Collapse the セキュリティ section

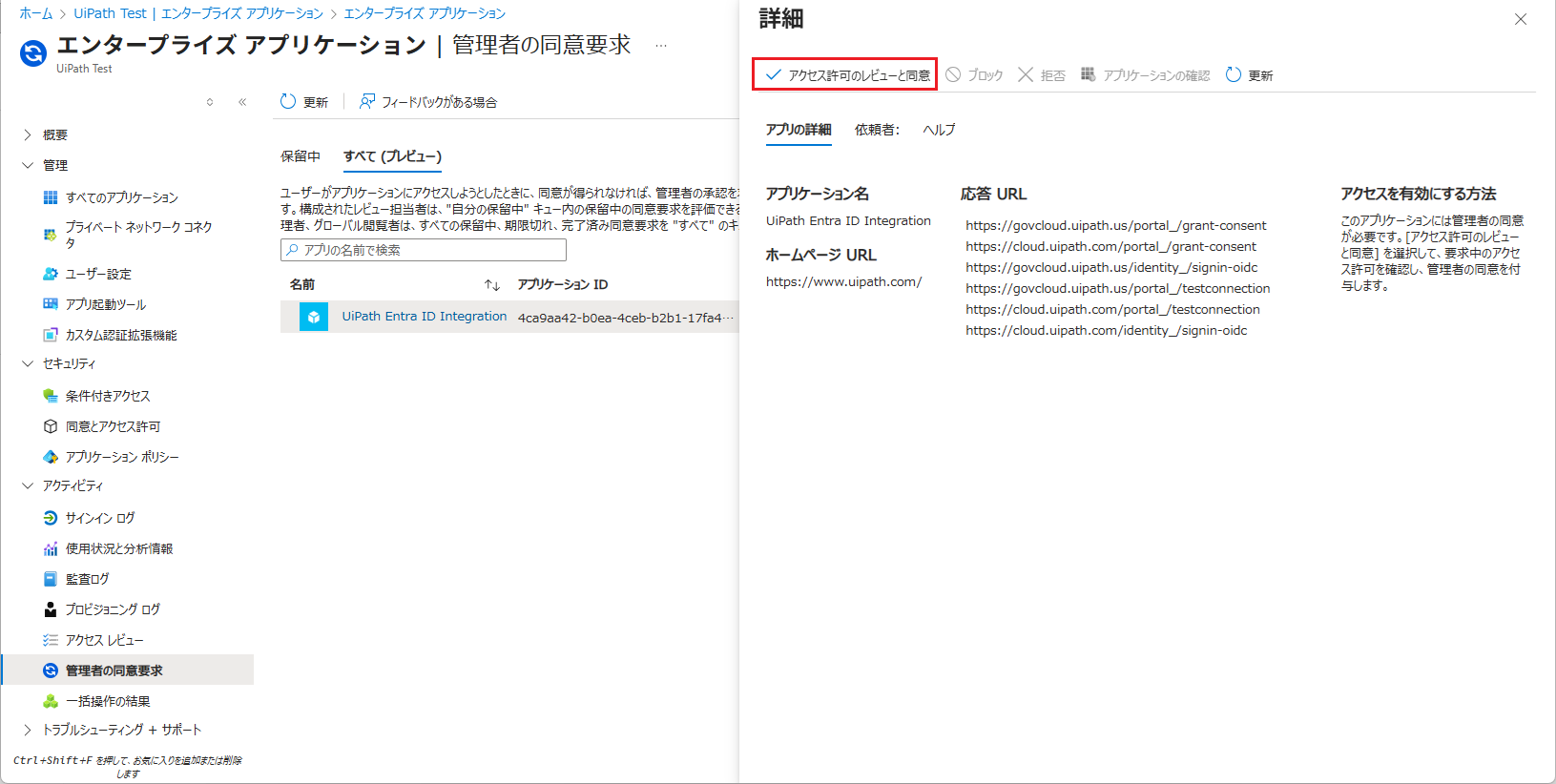(x=28, y=363)
